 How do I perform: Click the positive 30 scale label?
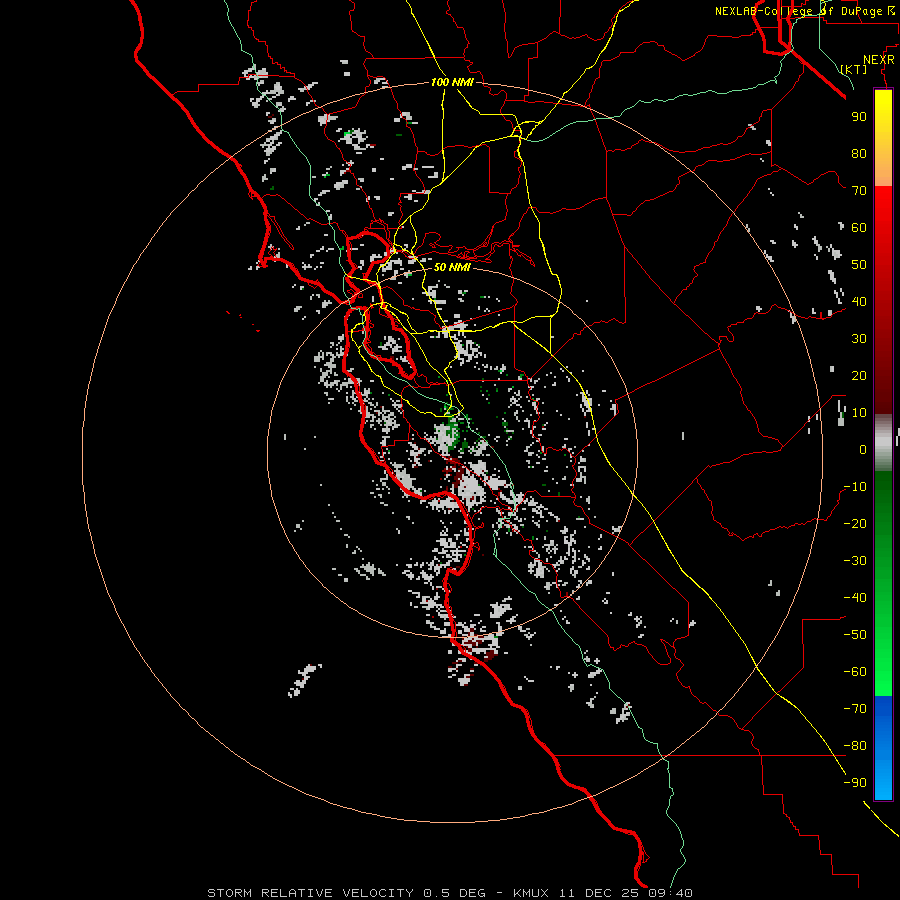[859, 339]
